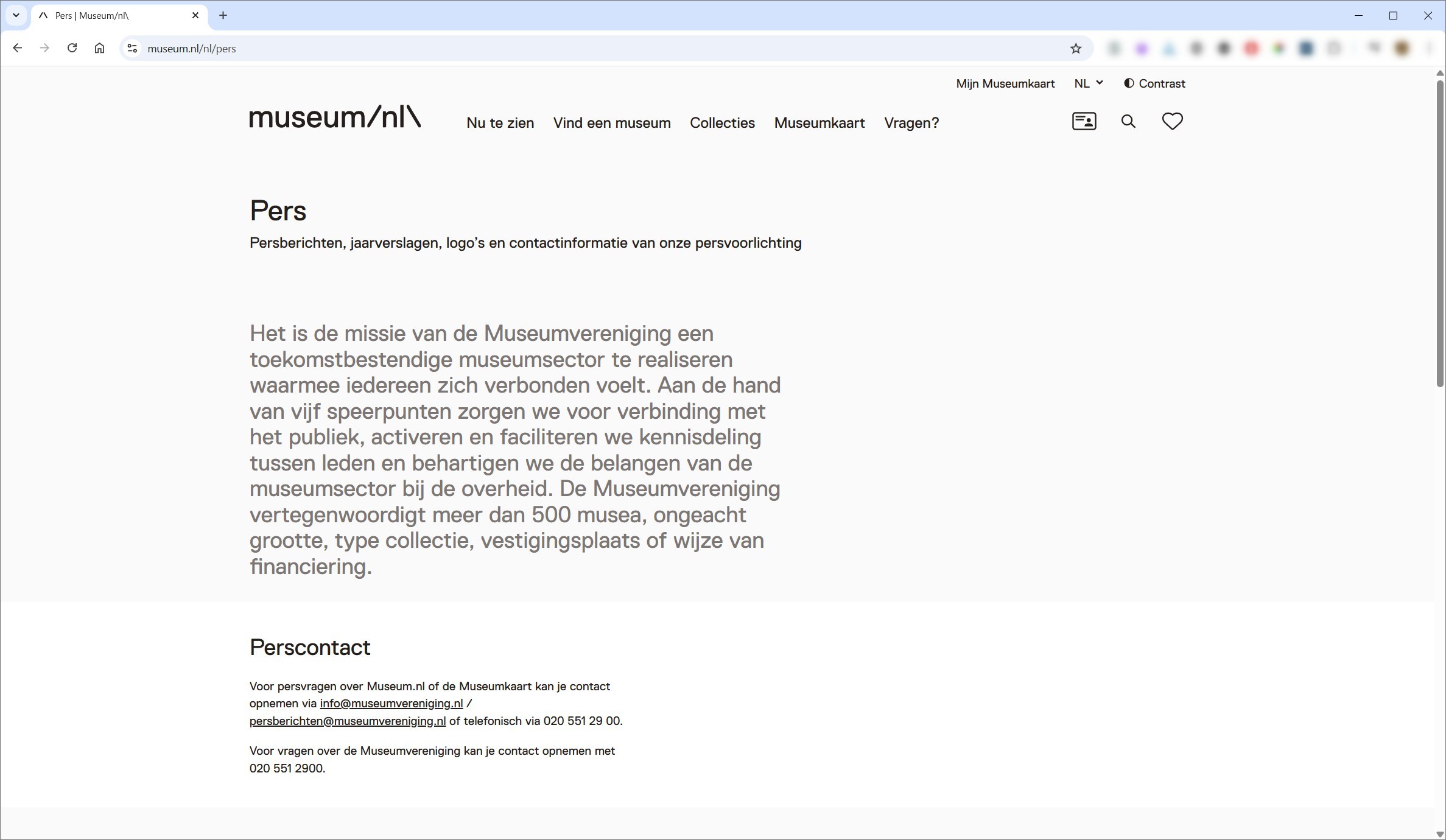Open site search magnifier icon
Viewport: 1446px width, 840px height.
click(x=1128, y=122)
